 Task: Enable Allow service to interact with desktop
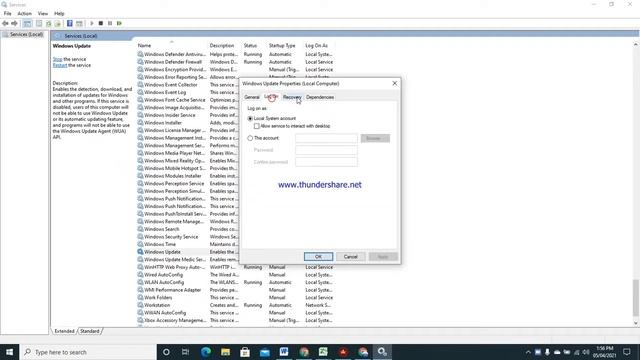click(x=257, y=126)
